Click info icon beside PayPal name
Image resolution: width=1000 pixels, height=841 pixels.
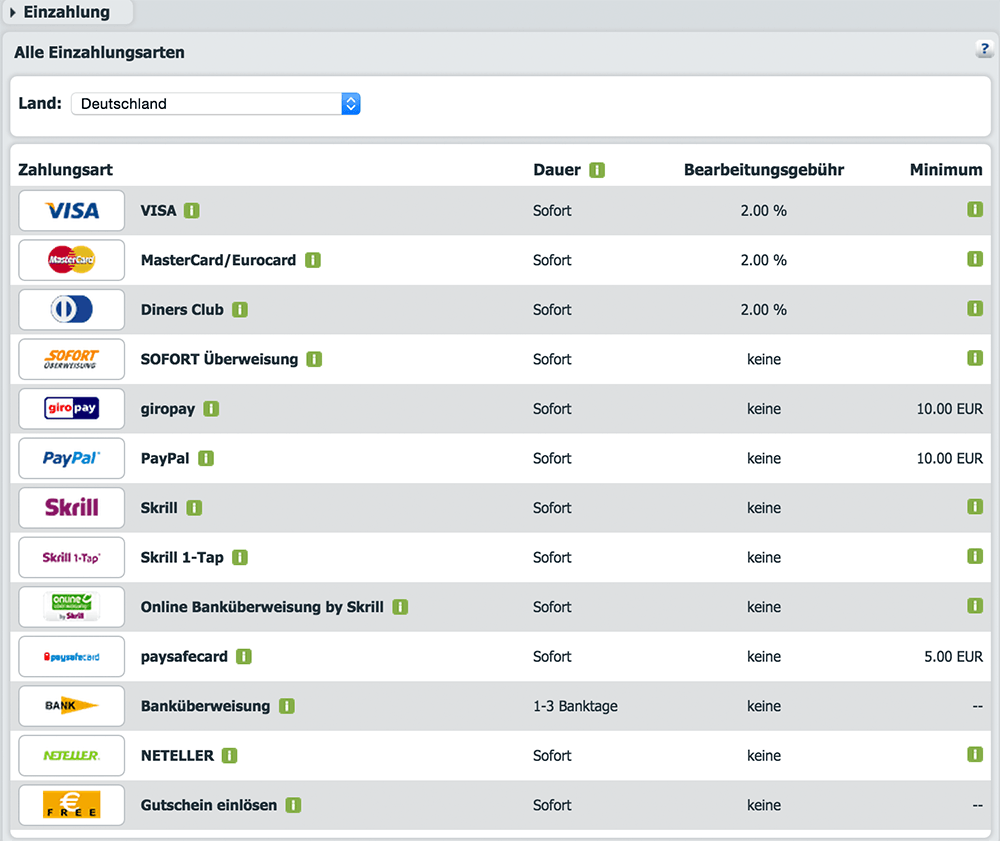206,458
